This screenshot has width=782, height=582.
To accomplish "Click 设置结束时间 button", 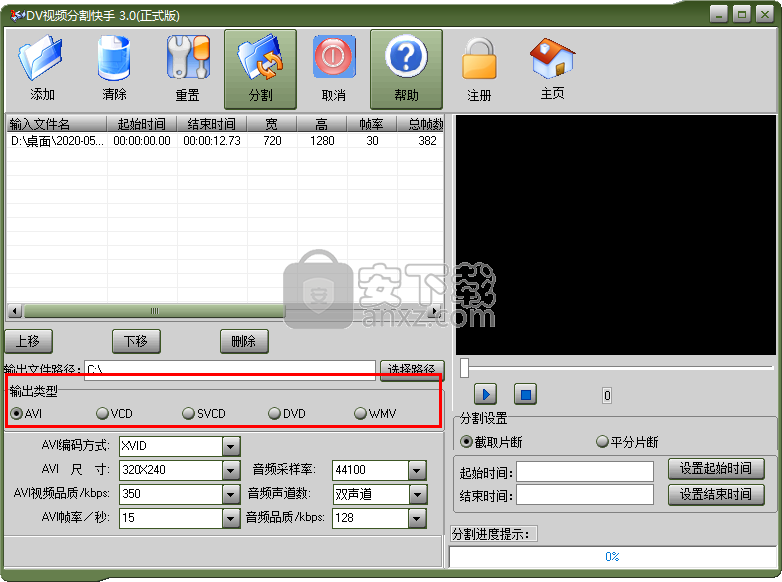I will tap(716, 494).
